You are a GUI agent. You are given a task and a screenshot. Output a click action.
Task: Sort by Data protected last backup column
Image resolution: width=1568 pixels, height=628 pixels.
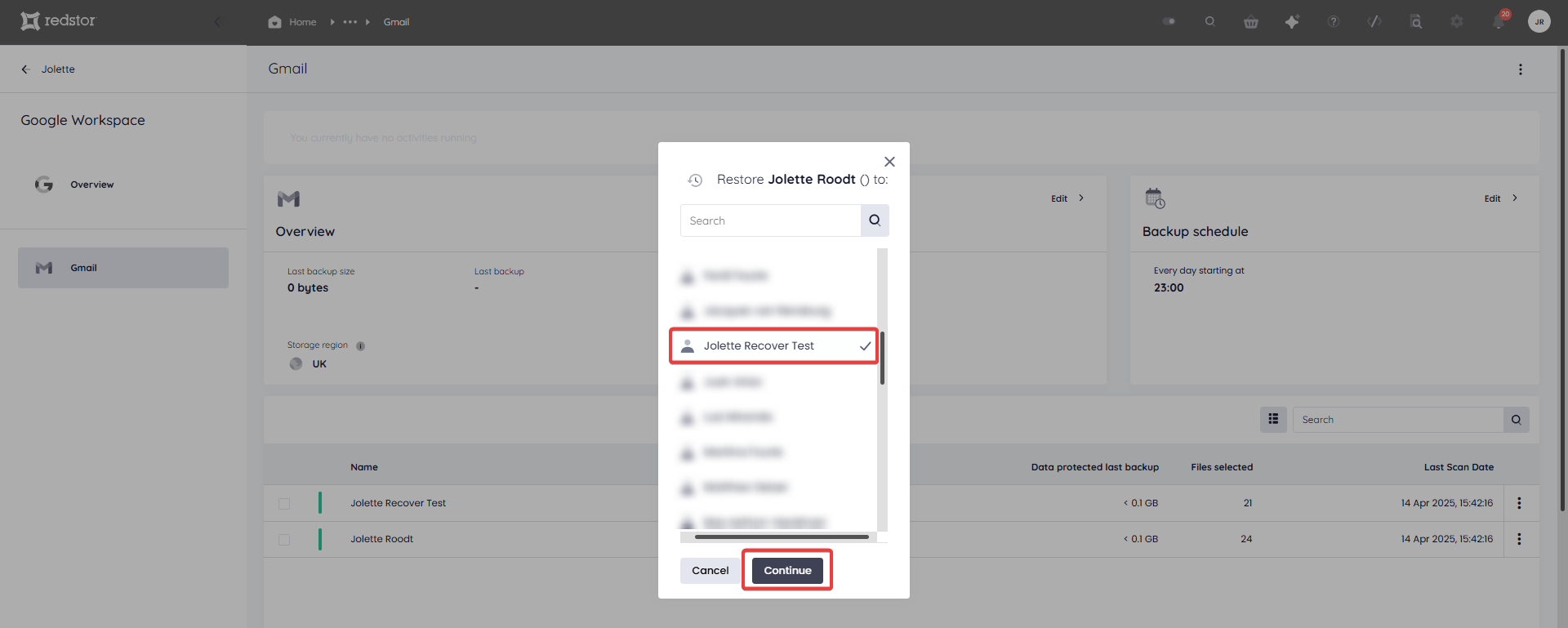(x=1094, y=467)
